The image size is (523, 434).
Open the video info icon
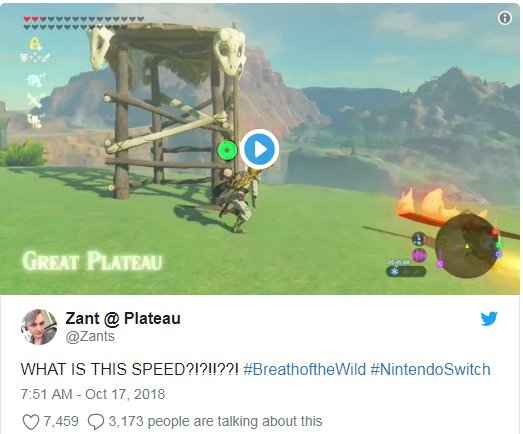(x=505, y=18)
